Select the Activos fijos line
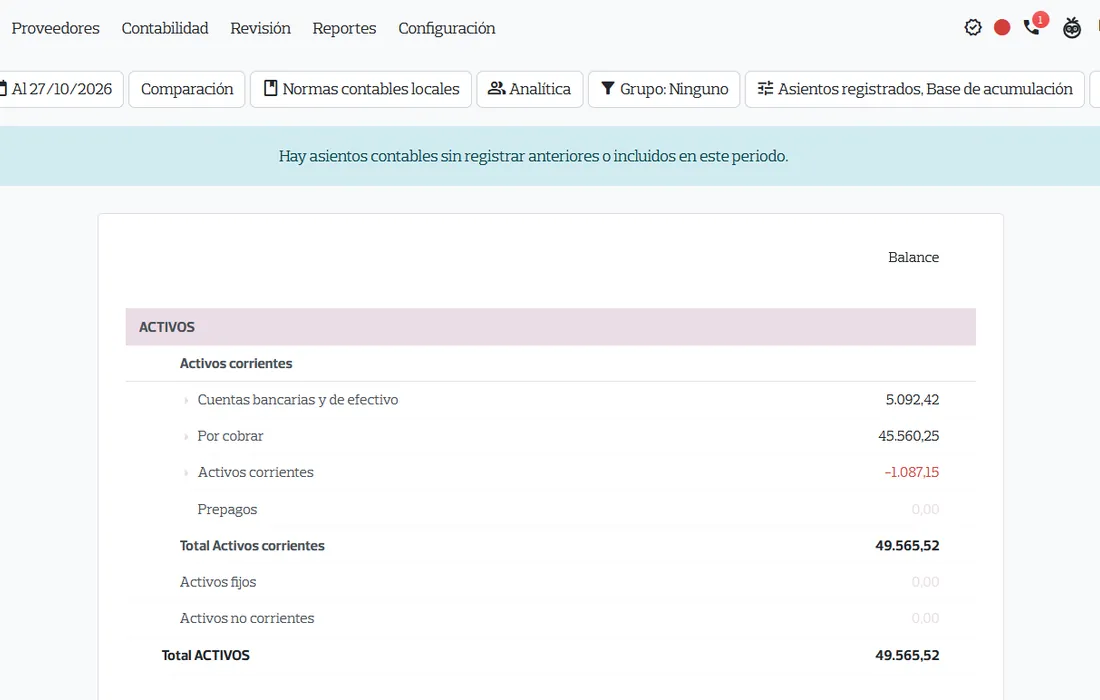The height and width of the screenshot is (700, 1100). click(x=217, y=582)
